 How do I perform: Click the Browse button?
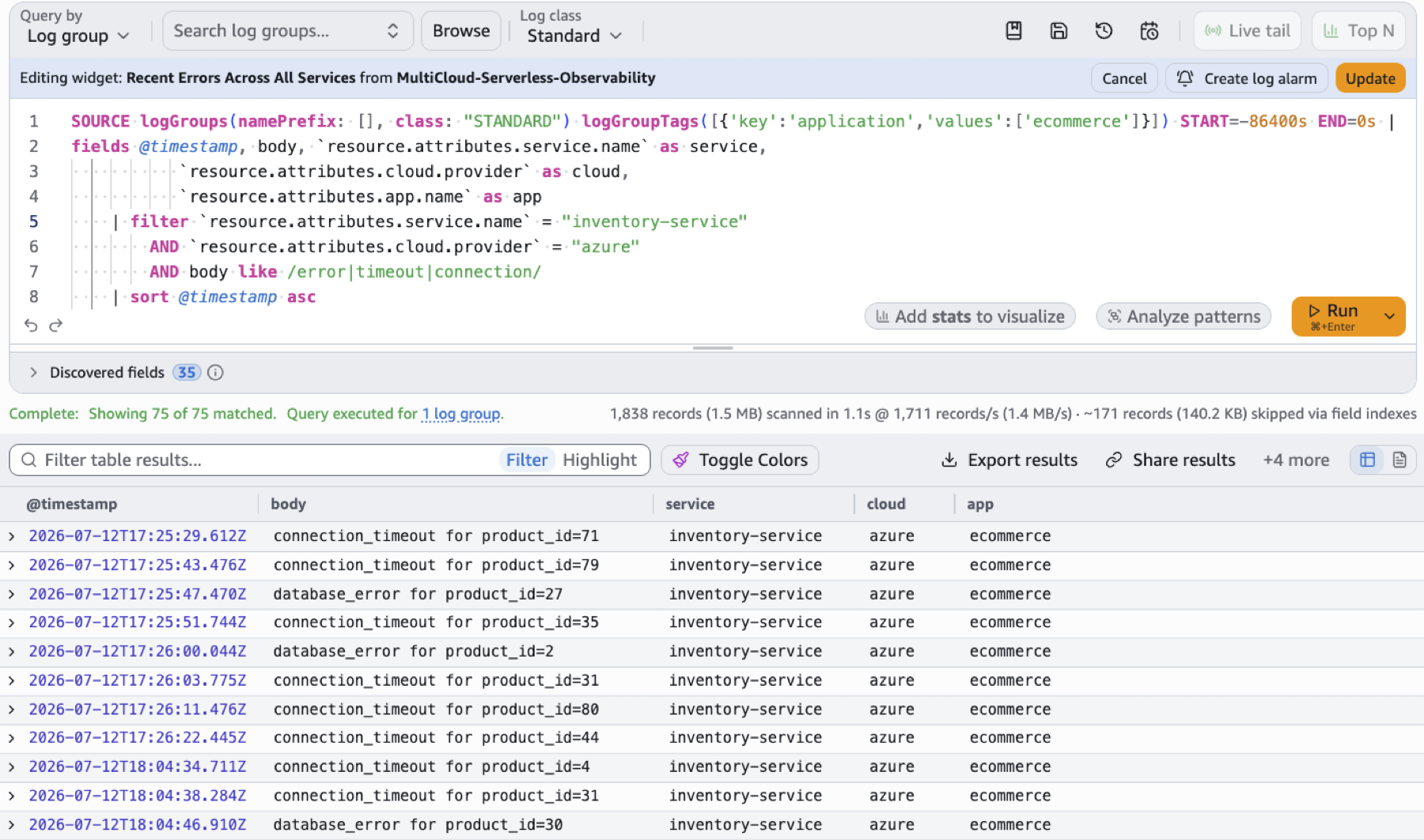click(461, 31)
